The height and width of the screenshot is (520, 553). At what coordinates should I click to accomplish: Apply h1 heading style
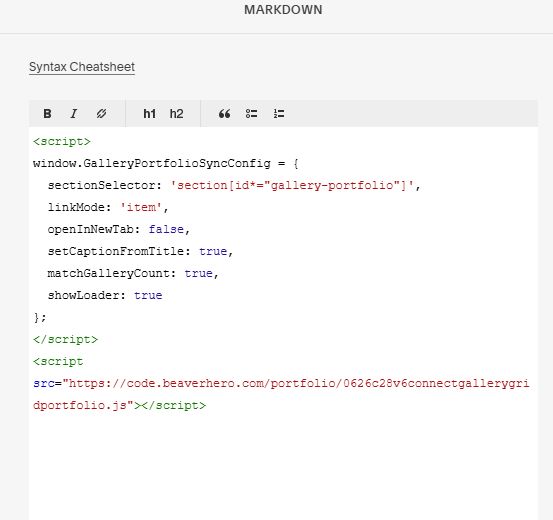coord(150,114)
